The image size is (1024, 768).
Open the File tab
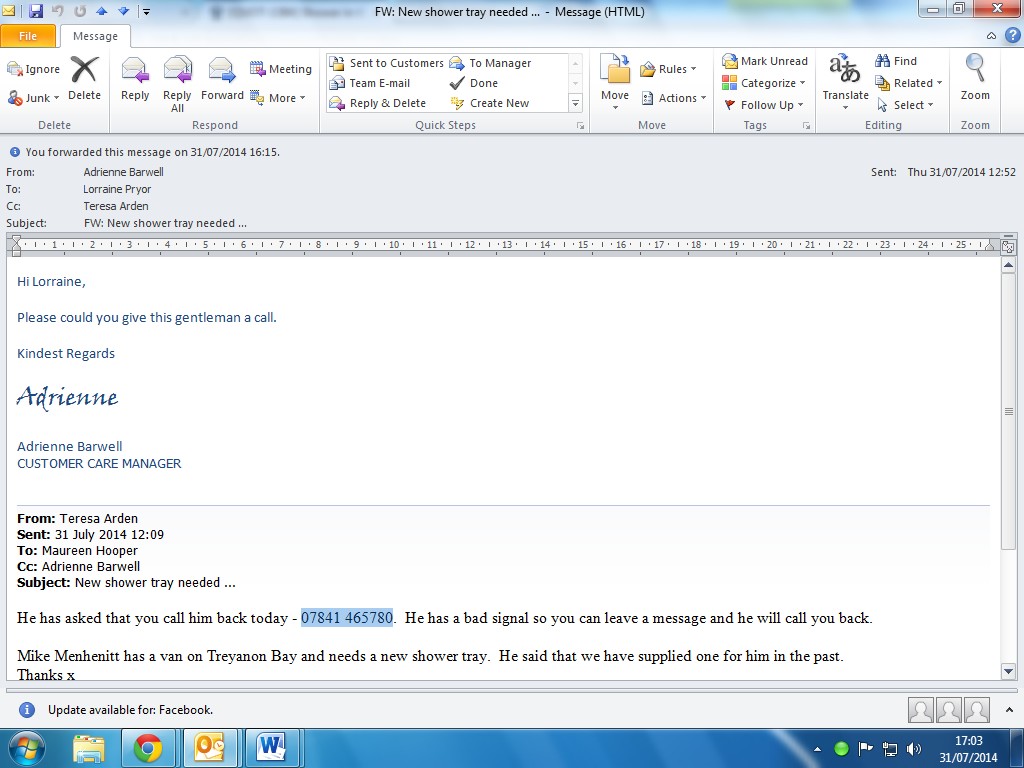click(x=28, y=36)
